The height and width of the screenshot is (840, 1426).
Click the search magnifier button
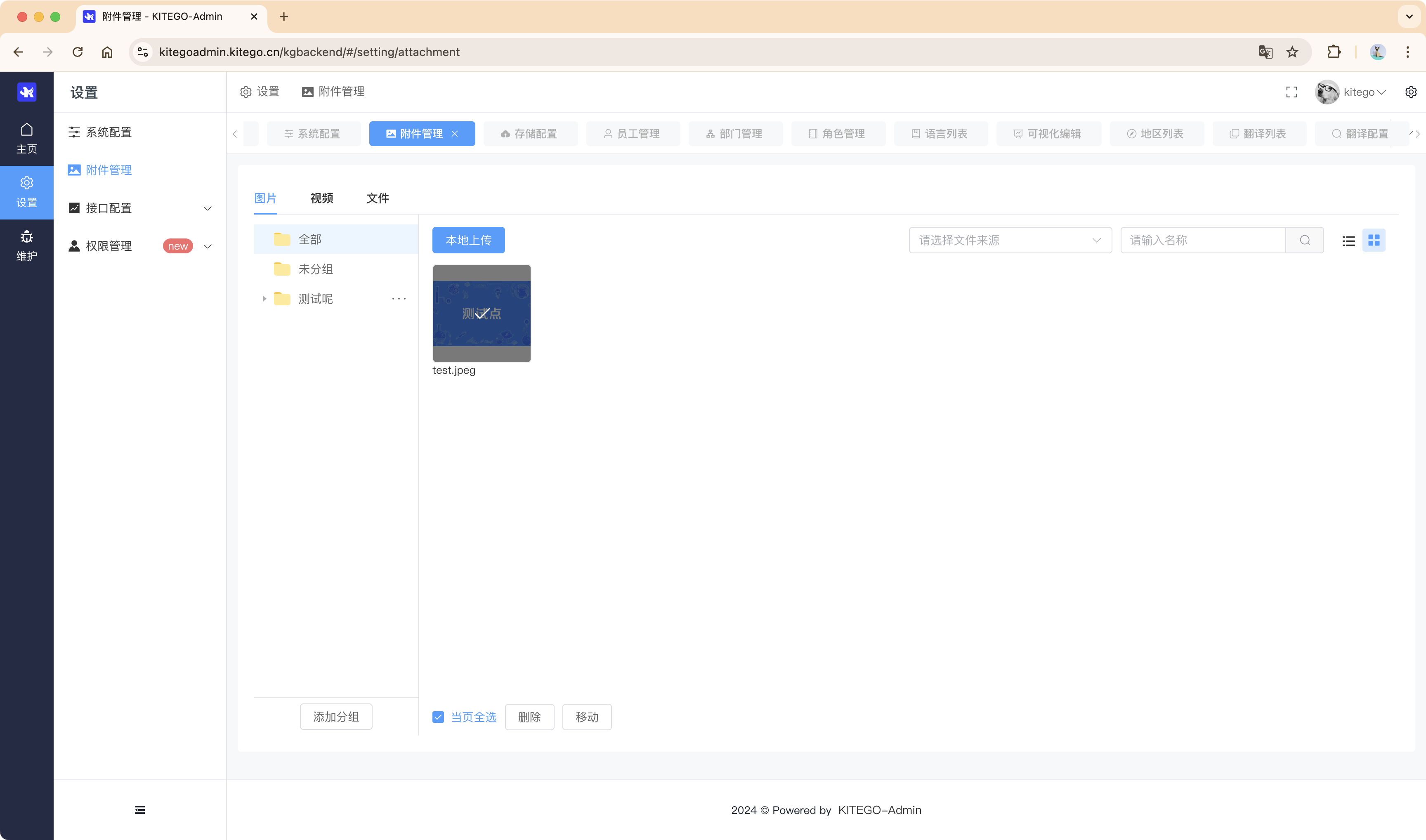point(1304,240)
